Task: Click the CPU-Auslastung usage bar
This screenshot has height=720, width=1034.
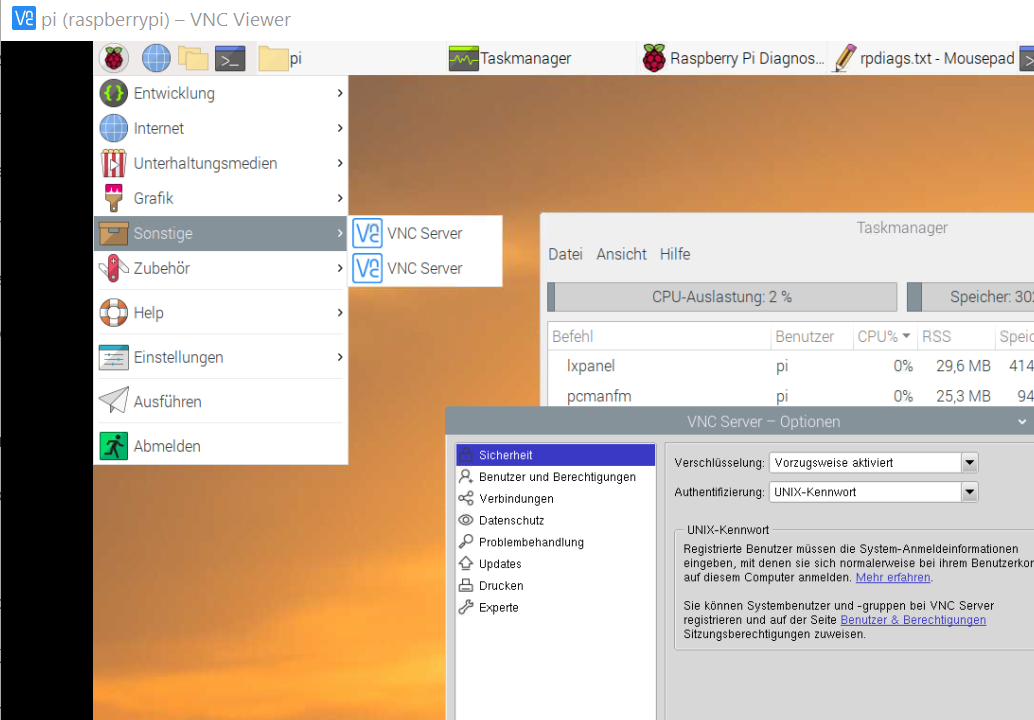Action: pyautogui.click(x=722, y=297)
